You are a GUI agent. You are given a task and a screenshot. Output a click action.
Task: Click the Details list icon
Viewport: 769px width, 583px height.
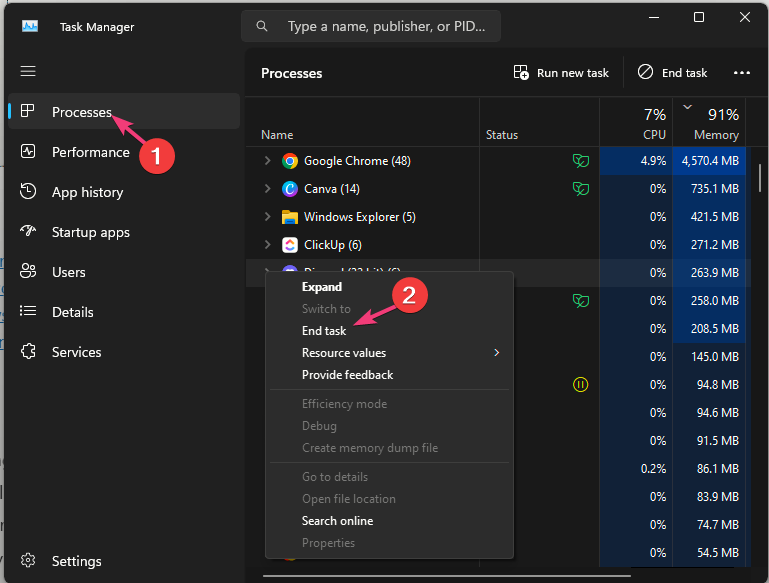(x=28, y=312)
